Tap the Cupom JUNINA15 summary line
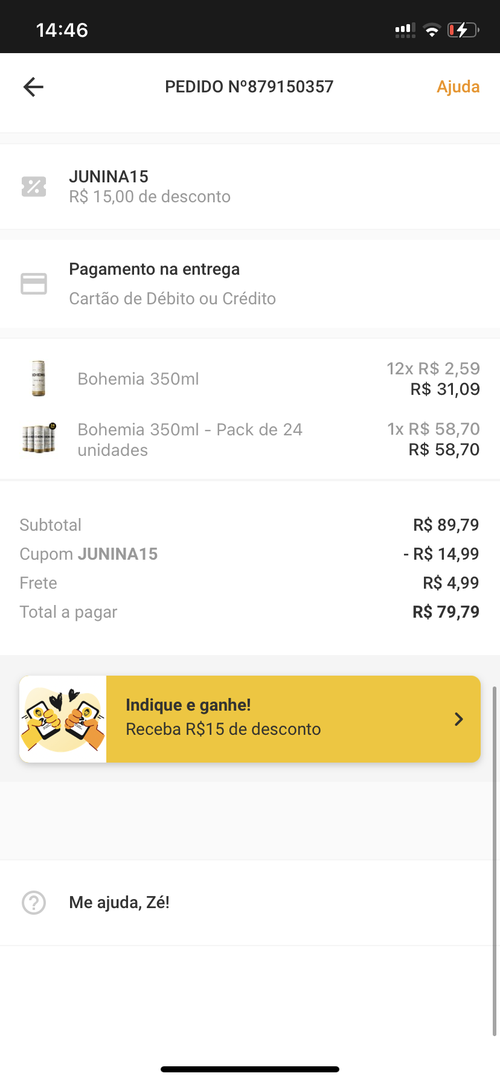Viewport: 500px width, 1082px height. [250, 554]
